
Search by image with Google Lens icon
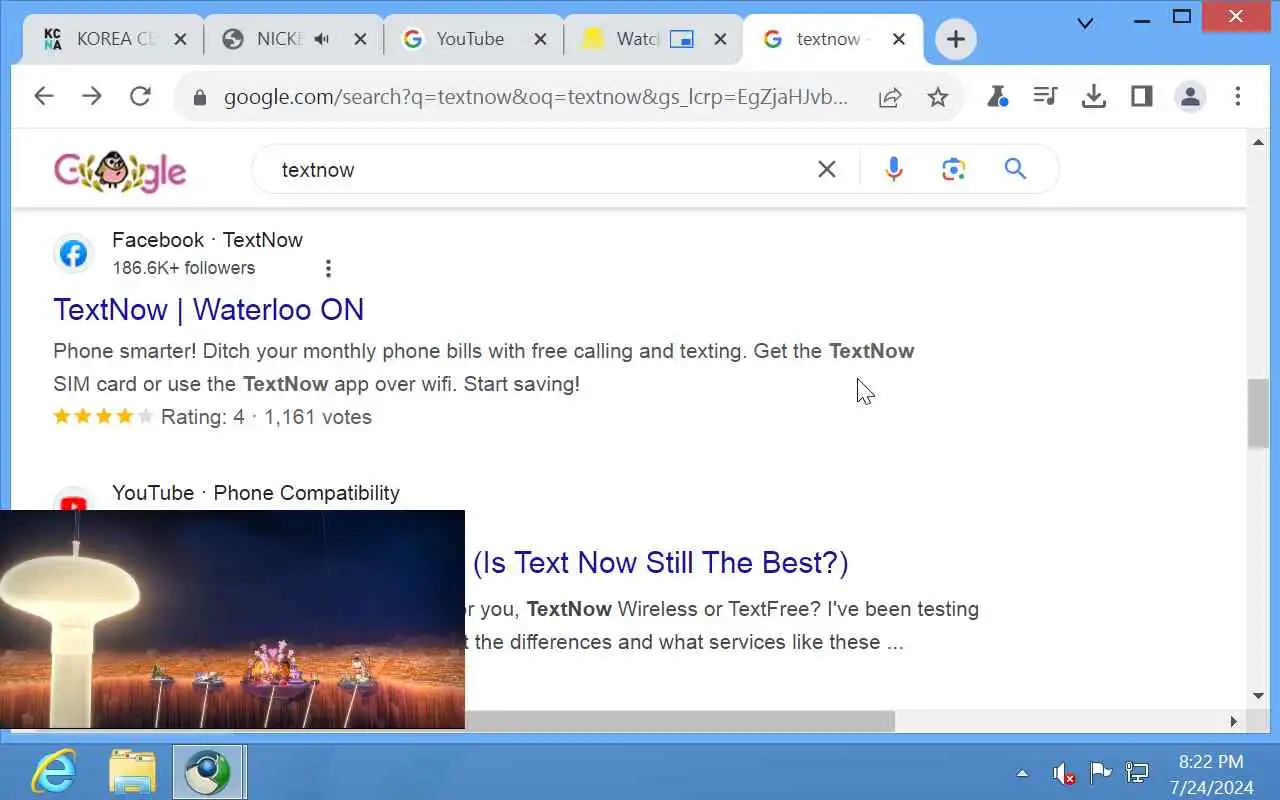pos(954,169)
